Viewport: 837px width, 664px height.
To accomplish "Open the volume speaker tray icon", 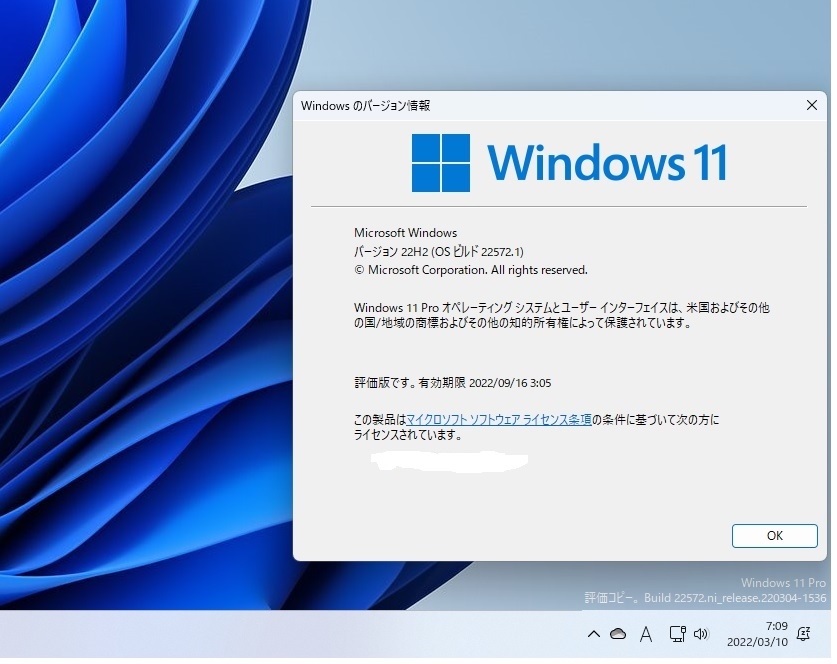I will (701, 634).
